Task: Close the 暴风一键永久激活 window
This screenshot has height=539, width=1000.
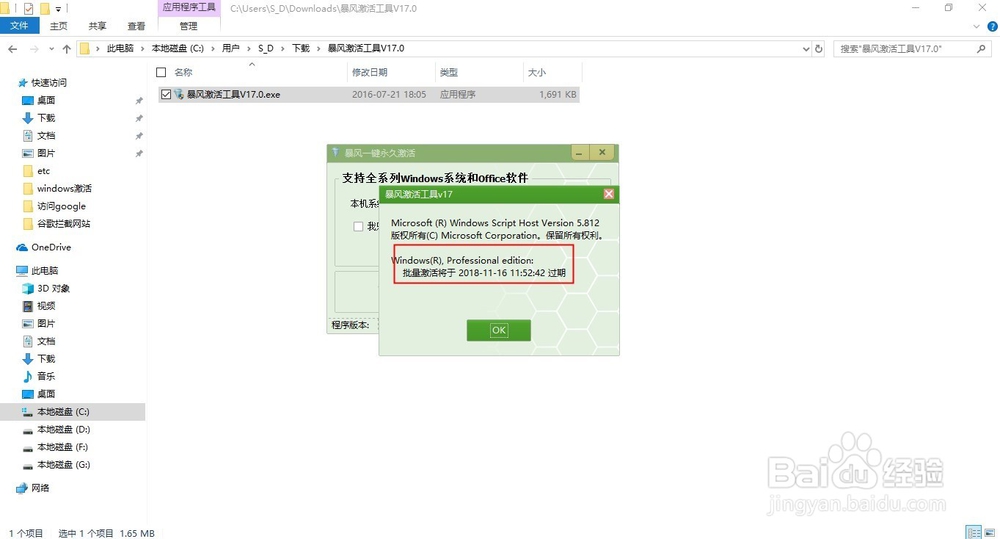Action: pyautogui.click(x=602, y=152)
